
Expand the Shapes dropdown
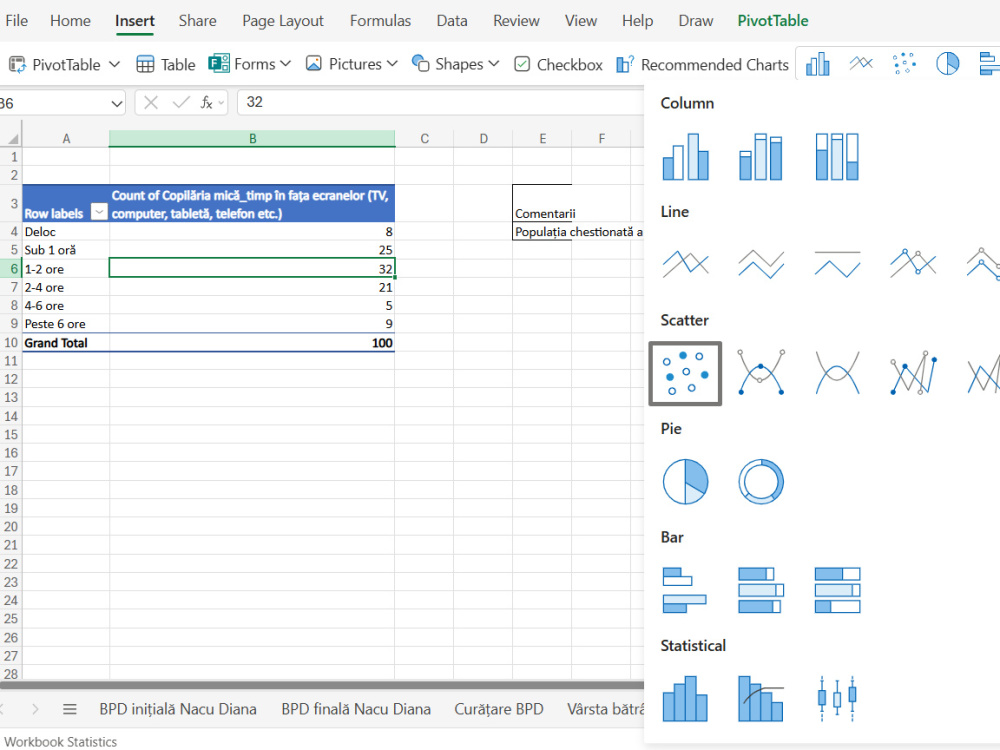pyautogui.click(x=494, y=64)
